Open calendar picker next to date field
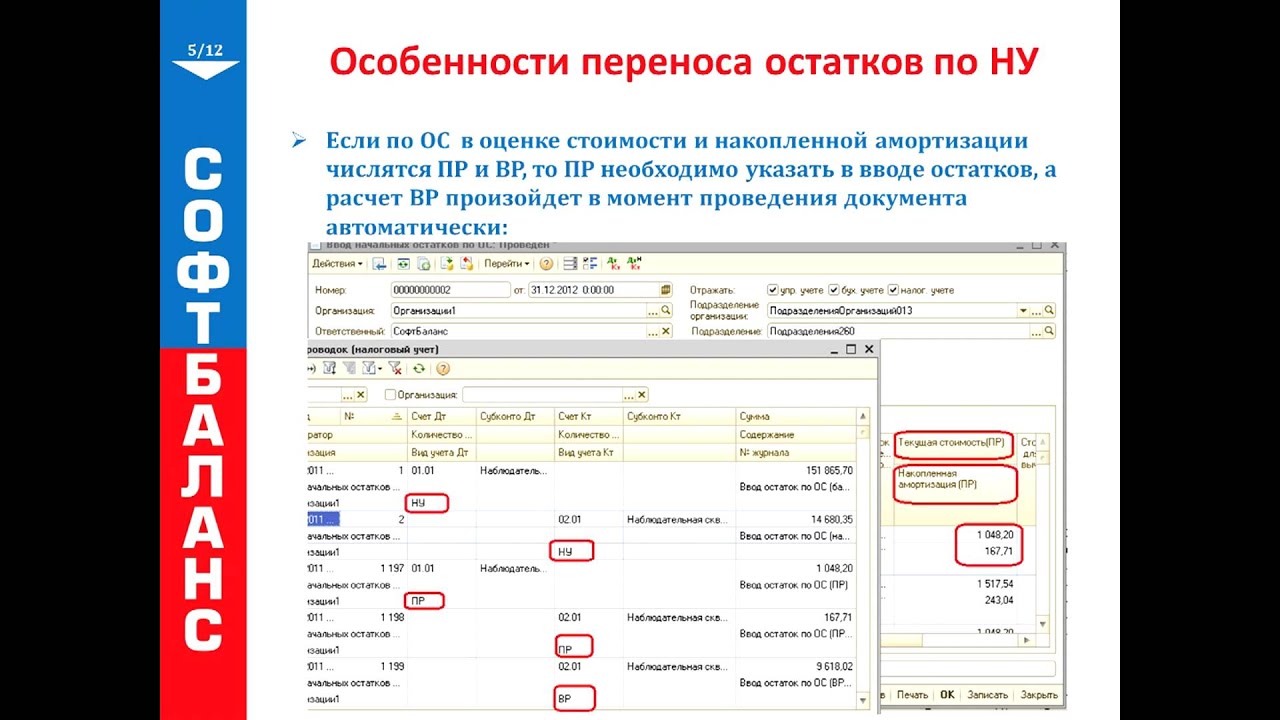 665,290
